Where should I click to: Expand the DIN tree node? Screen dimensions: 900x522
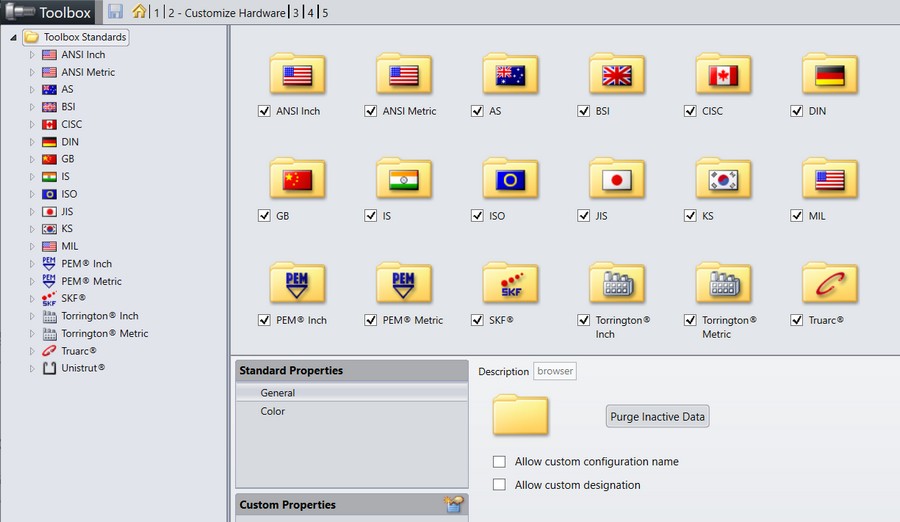[x=32, y=142]
